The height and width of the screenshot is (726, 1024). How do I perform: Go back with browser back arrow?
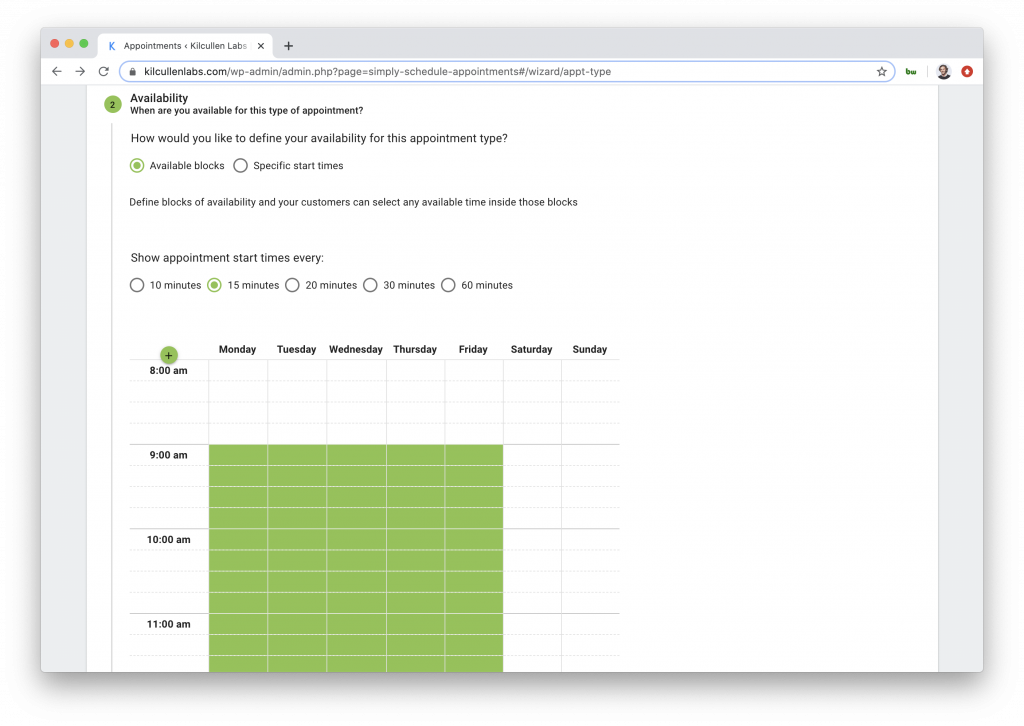tap(57, 72)
